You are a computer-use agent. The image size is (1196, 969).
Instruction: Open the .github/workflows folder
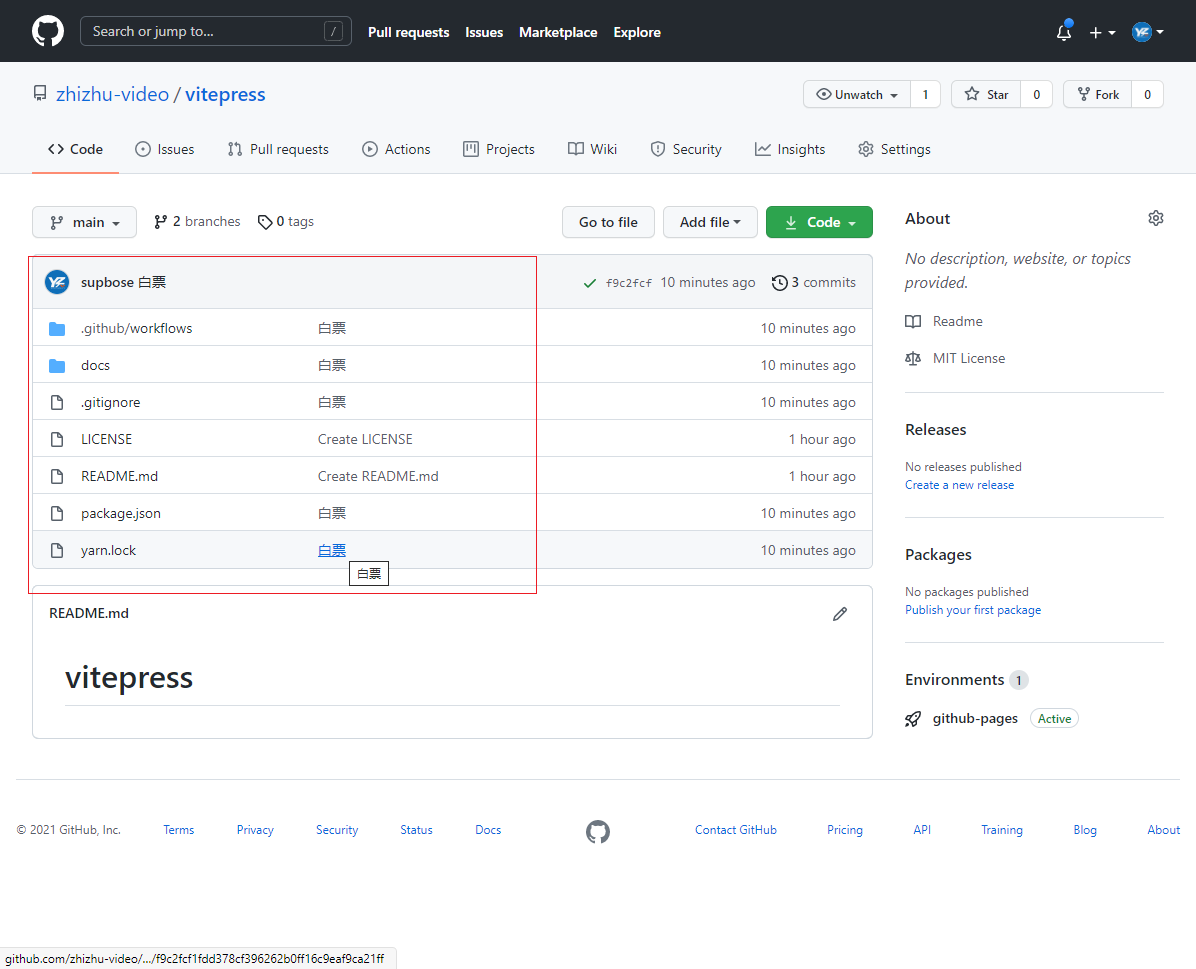pyautogui.click(x=137, y=329)
